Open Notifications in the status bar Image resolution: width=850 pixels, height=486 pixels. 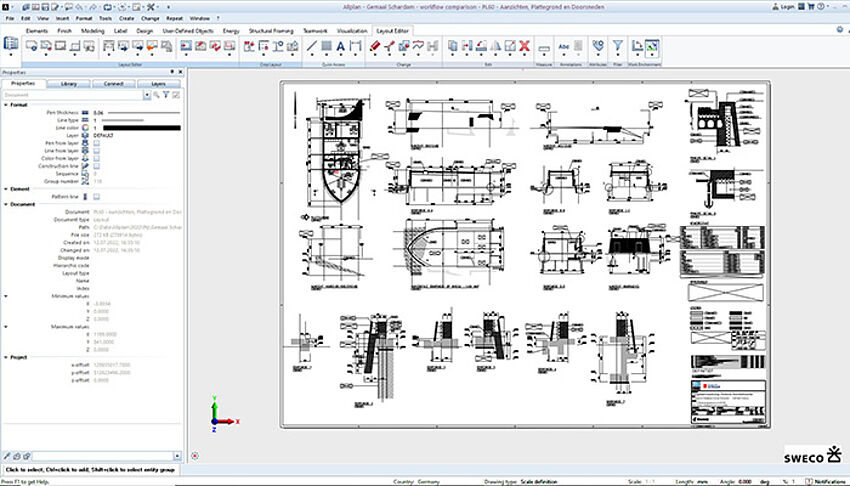click(x=820, y=480)
